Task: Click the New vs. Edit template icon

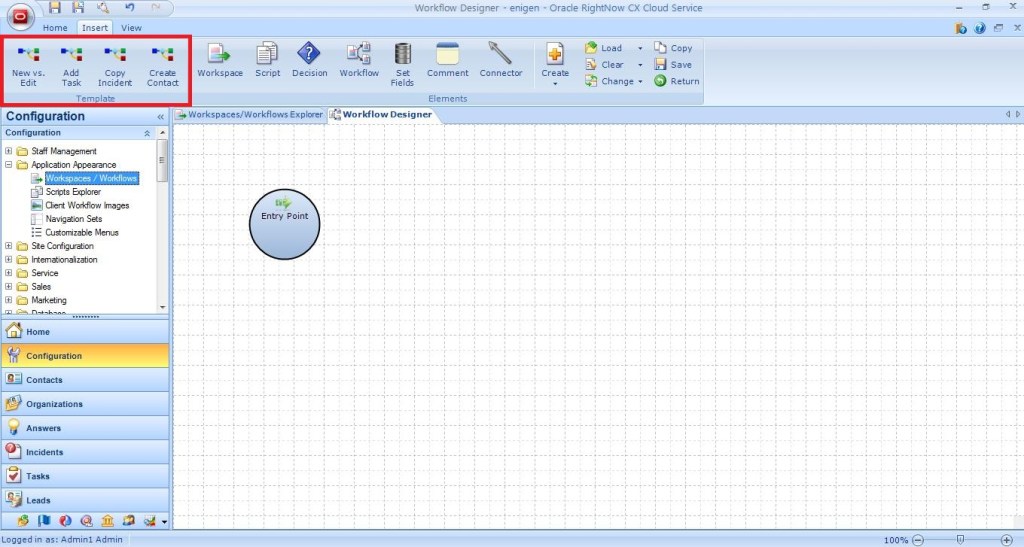Action: [x=28, y=65]
